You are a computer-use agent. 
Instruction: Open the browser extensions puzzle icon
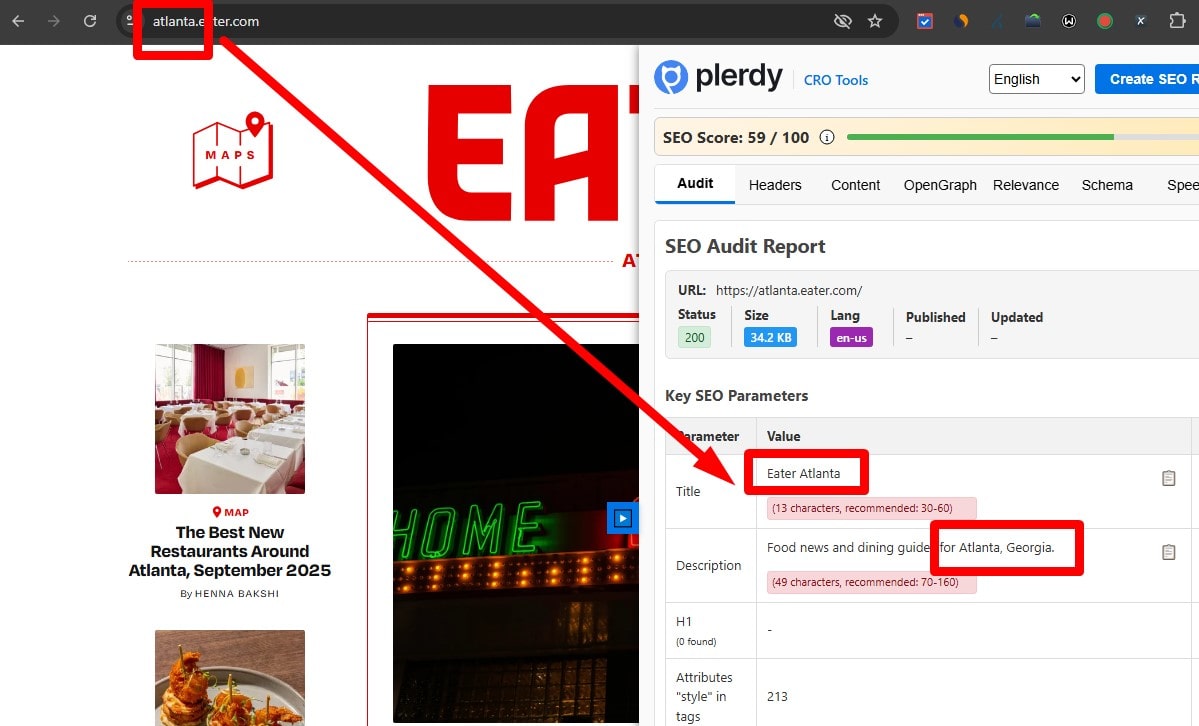click(1177, 20)
